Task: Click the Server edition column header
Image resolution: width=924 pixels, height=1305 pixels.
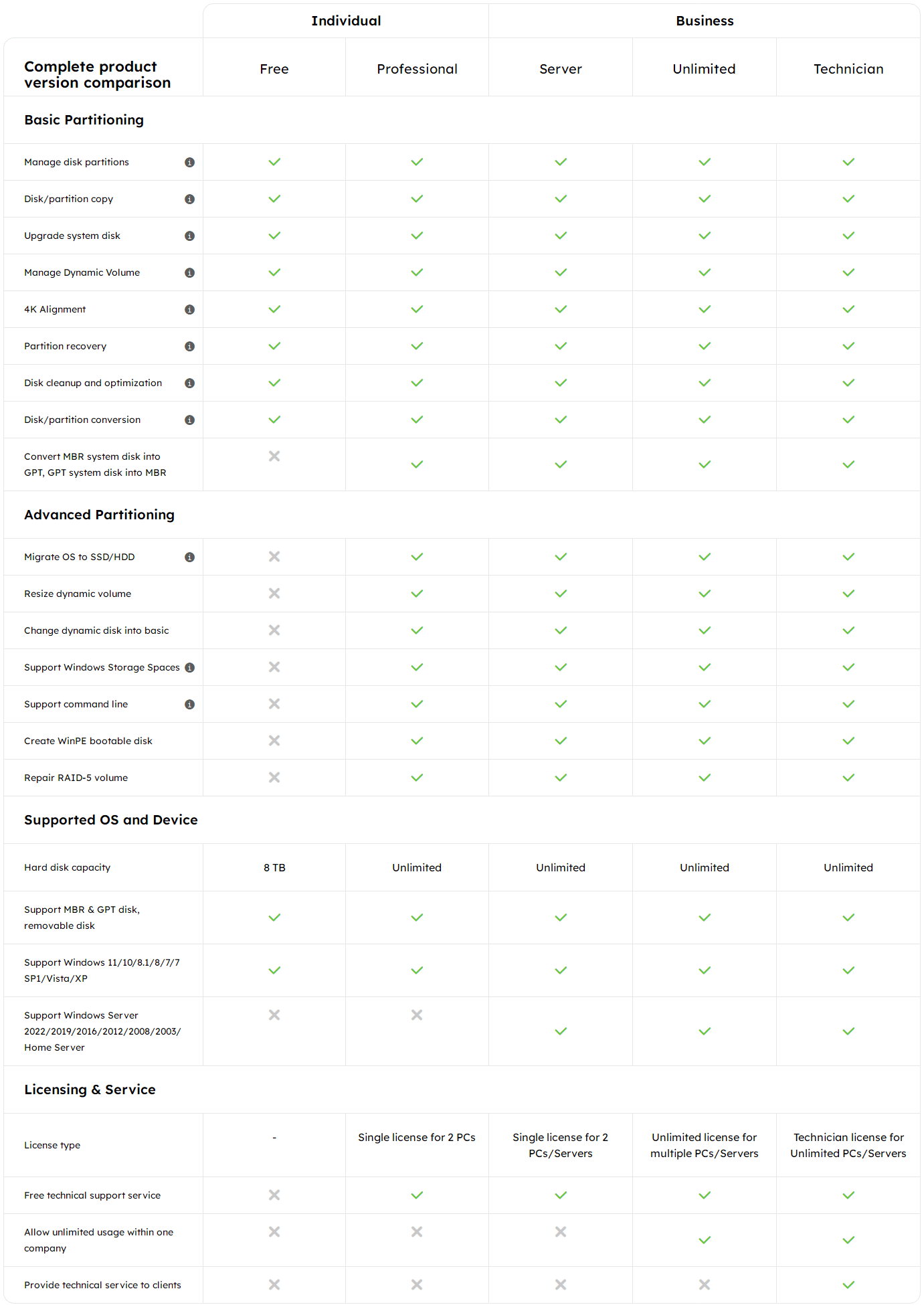Action: click(x=561, y=69)
